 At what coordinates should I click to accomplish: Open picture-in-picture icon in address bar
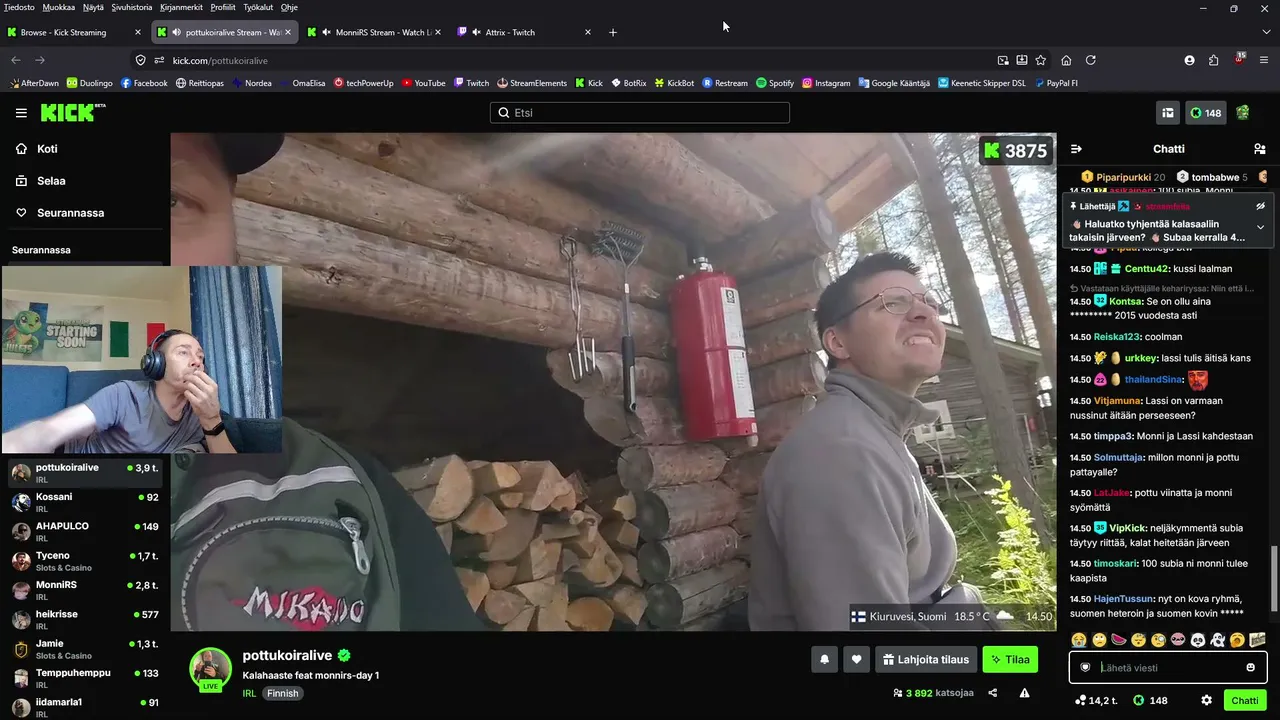pyautogui.click(x=1003, y=60)
